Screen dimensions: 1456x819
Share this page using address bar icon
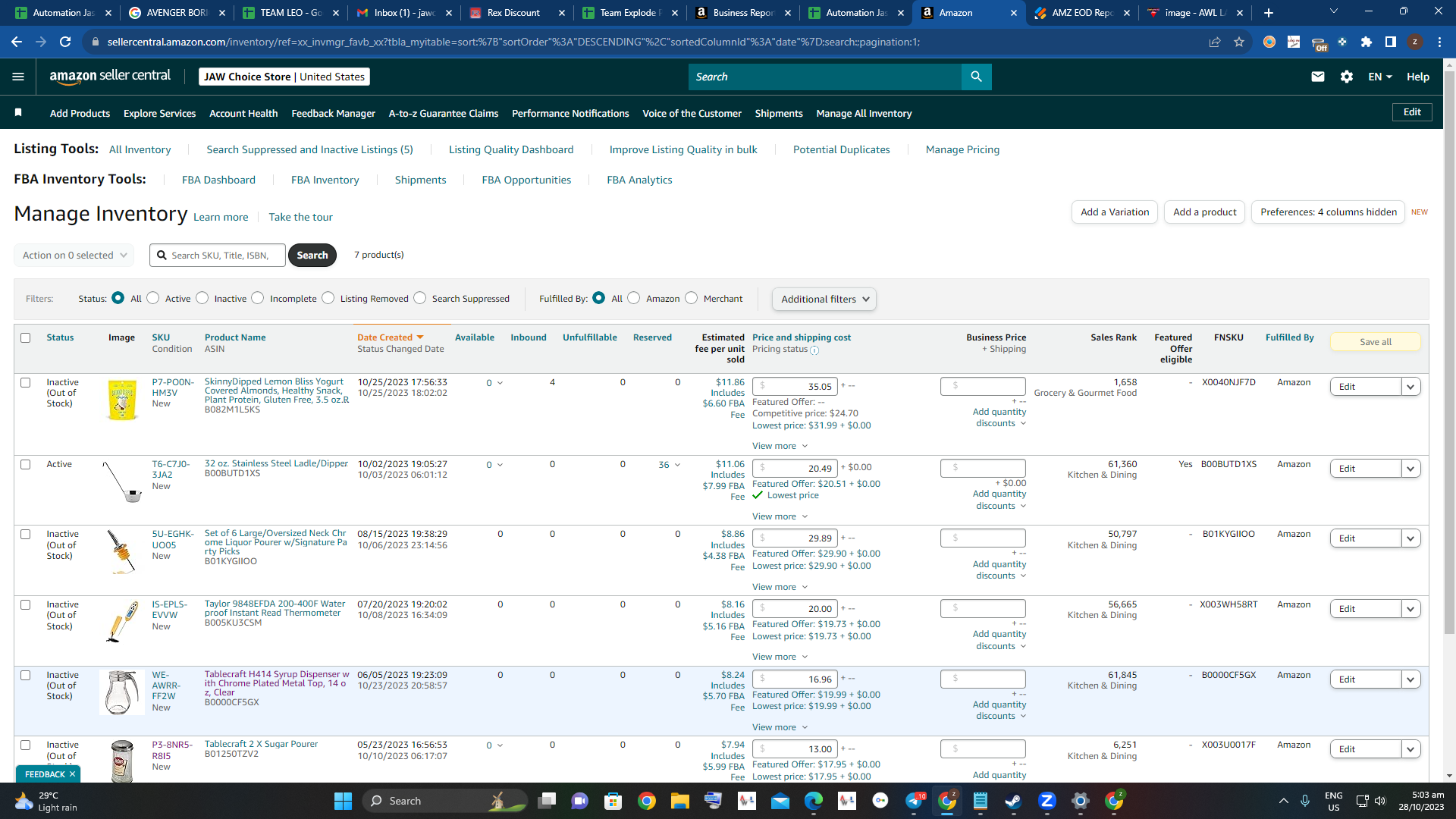click(x=1215, y=42)
